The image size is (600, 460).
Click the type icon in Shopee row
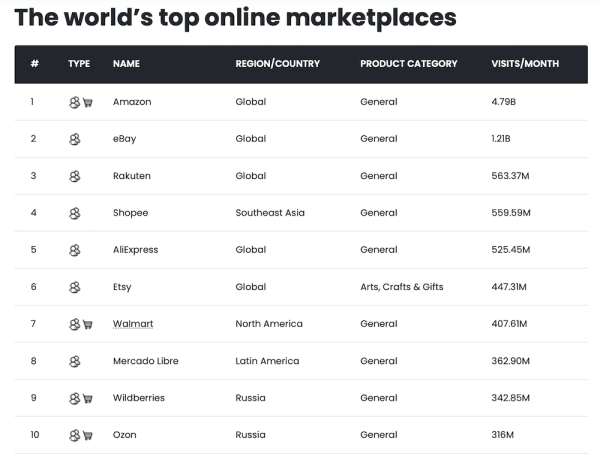[x=74, y=213]
